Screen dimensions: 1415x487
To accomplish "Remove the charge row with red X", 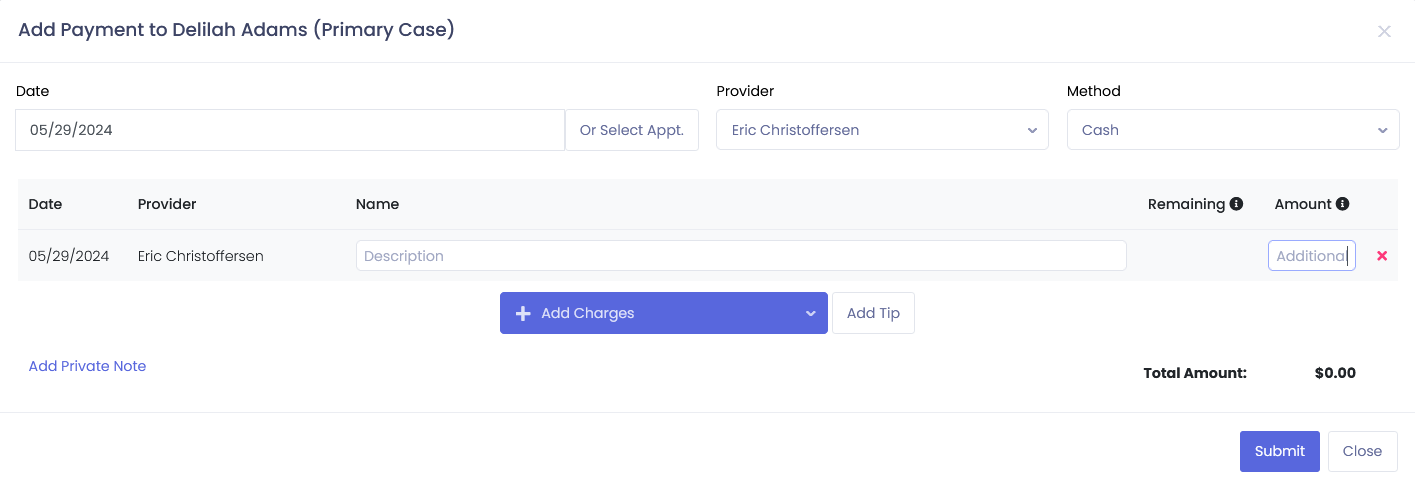I will [x=1382, y=256].
